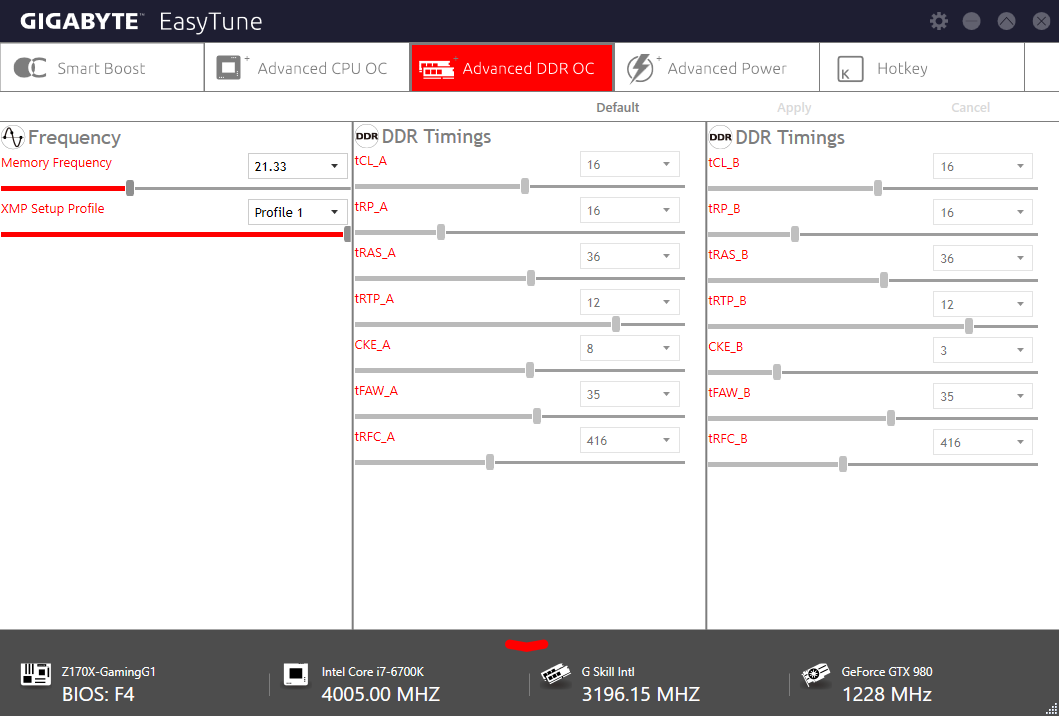Click the motherboard icon near Z170X-GamingG1
1059x716 pixels.
point(35,674)
